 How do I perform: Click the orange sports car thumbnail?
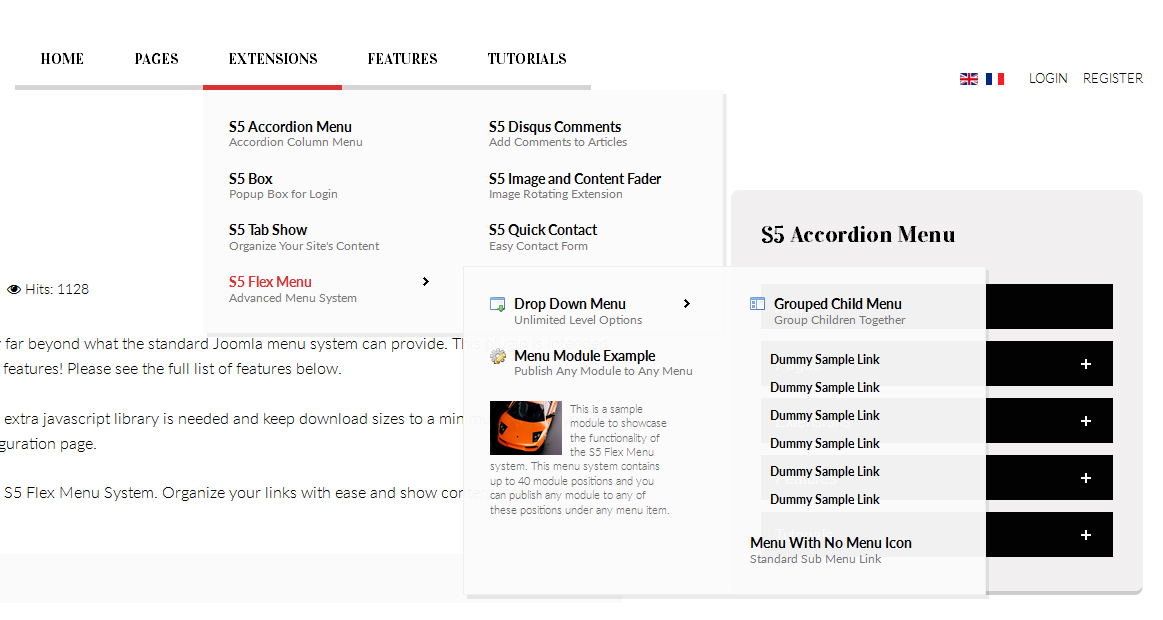[x=526, y=428]
